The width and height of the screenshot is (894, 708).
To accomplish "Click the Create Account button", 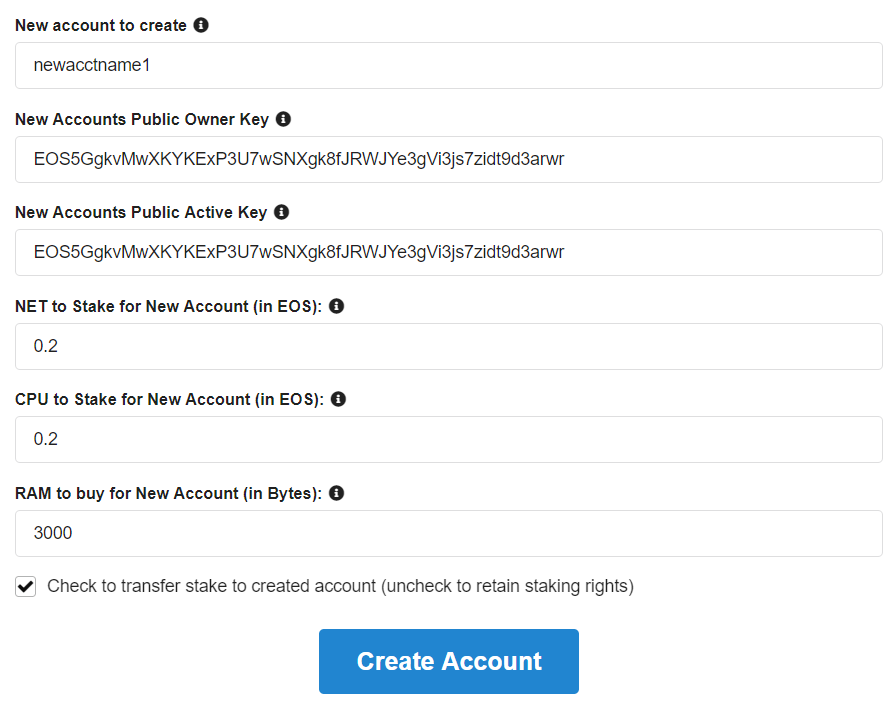I will click(x=448, y=661).
